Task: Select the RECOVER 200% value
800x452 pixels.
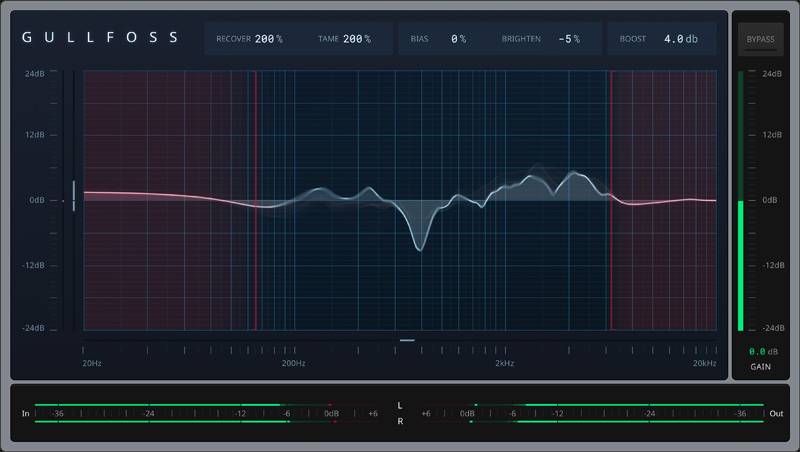Action: [267, 39]
